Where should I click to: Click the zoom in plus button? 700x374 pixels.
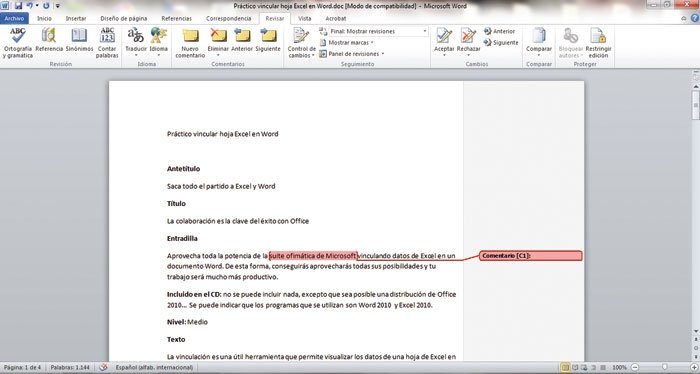click(x=694, y=367)
